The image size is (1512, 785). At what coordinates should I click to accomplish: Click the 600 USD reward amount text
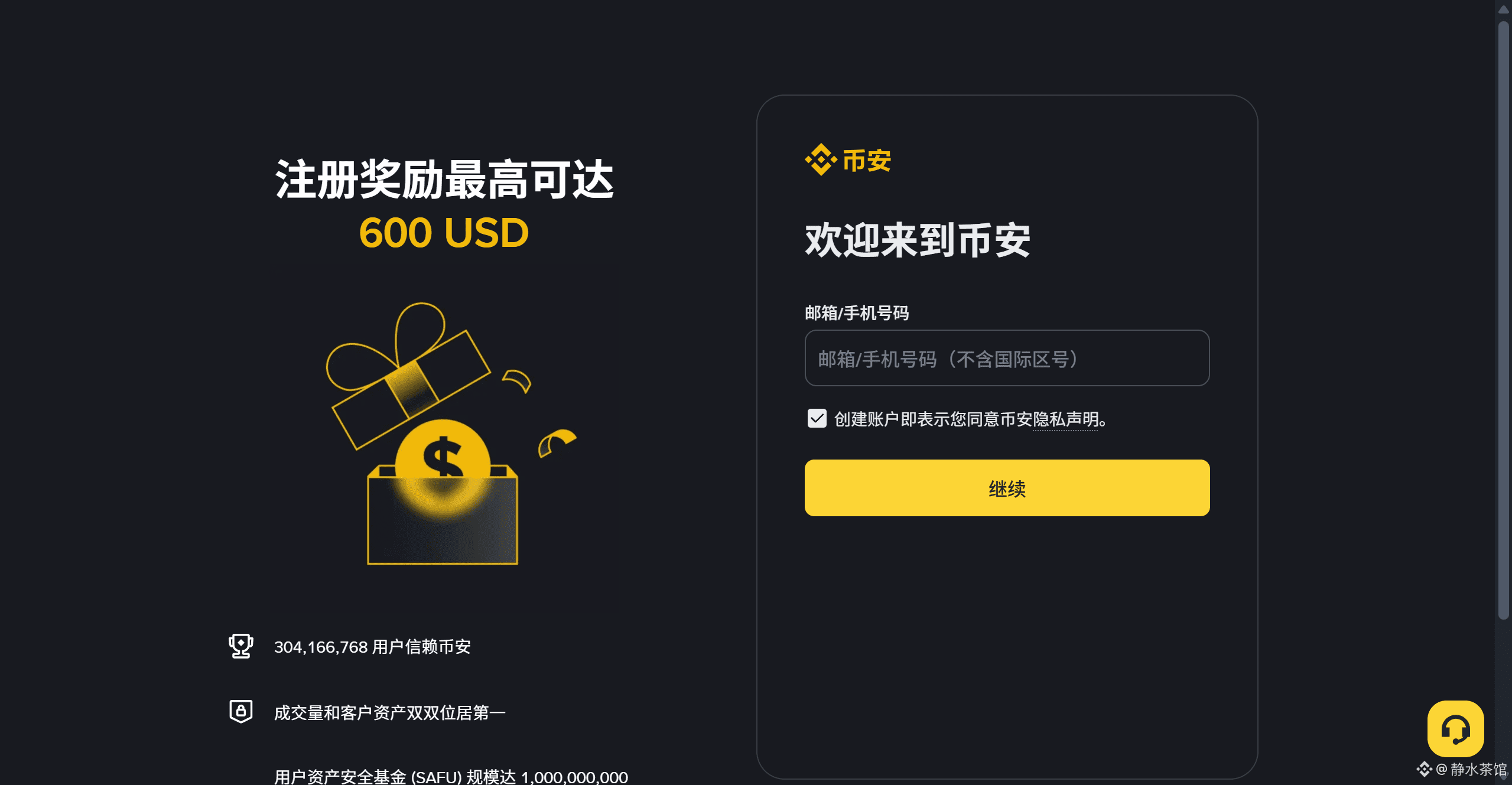[x=444, y=233]
